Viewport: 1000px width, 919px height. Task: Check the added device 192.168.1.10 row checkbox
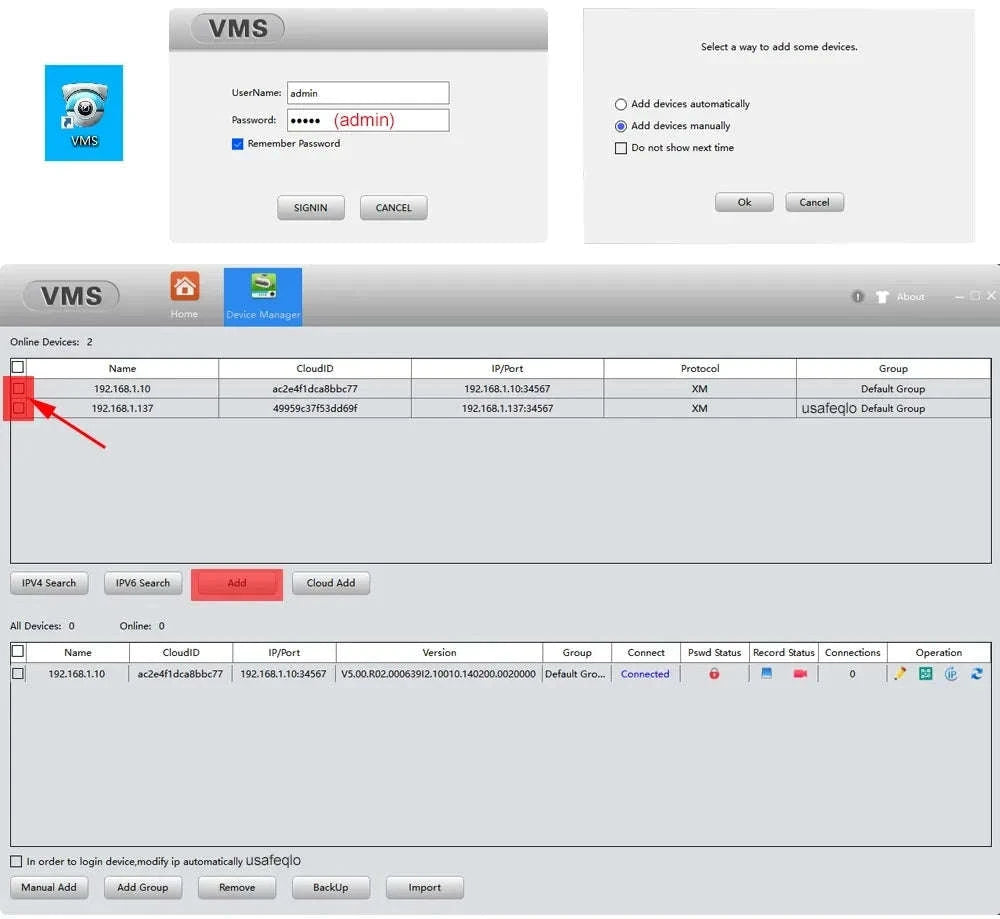point(18,673)
